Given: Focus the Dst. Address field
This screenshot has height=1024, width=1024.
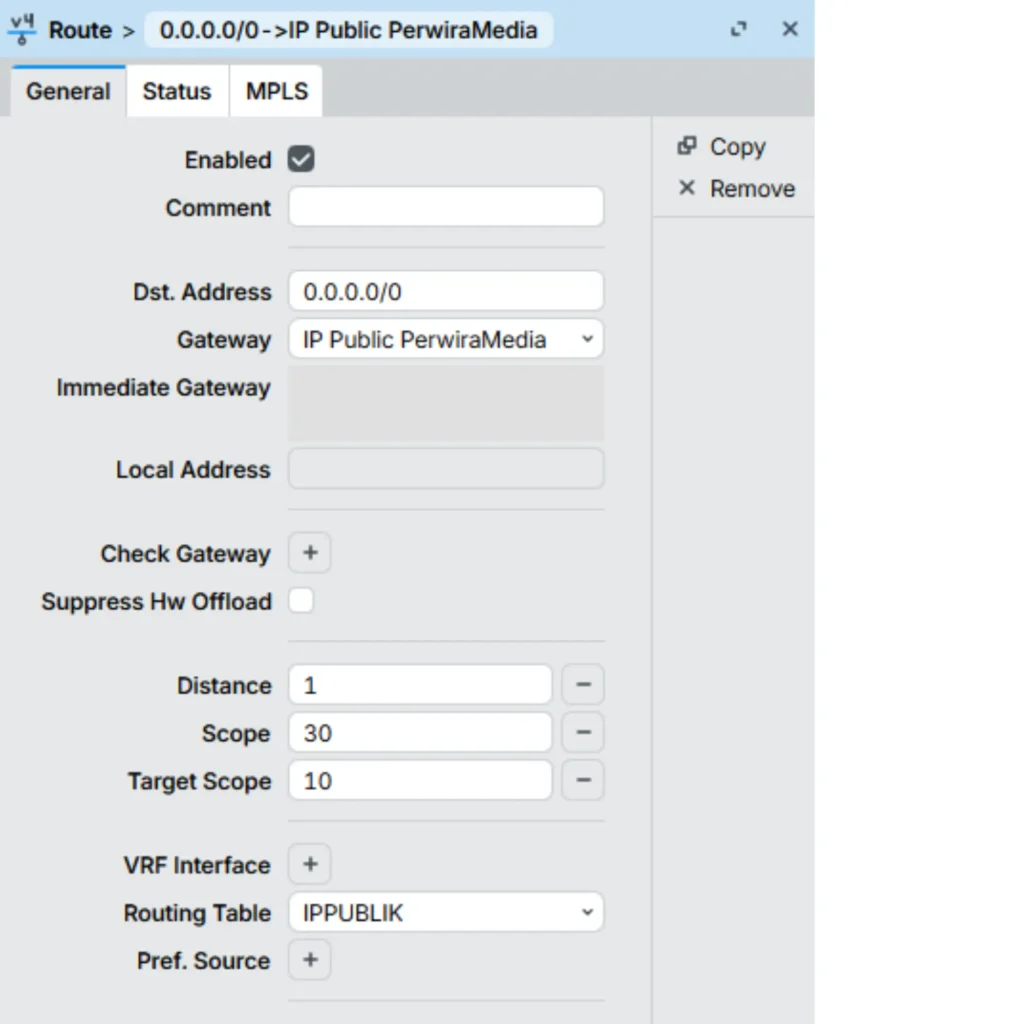Looking at the screenshot, I should (446, 292).
